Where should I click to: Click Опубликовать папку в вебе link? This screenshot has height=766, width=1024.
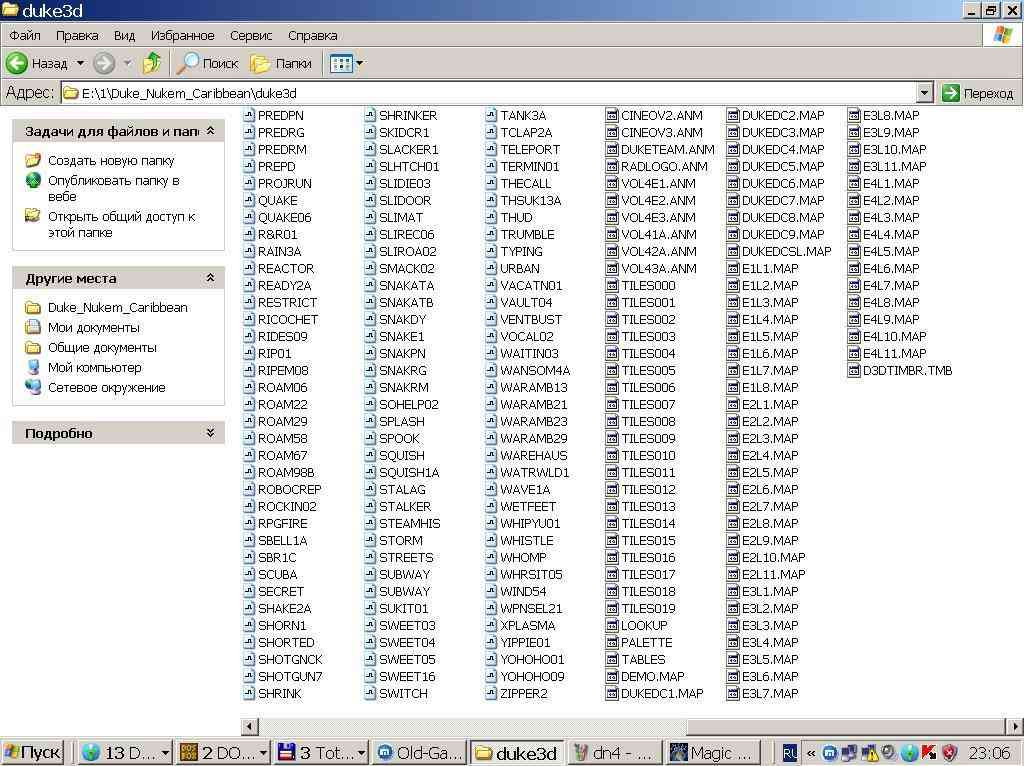coord(114,188)
